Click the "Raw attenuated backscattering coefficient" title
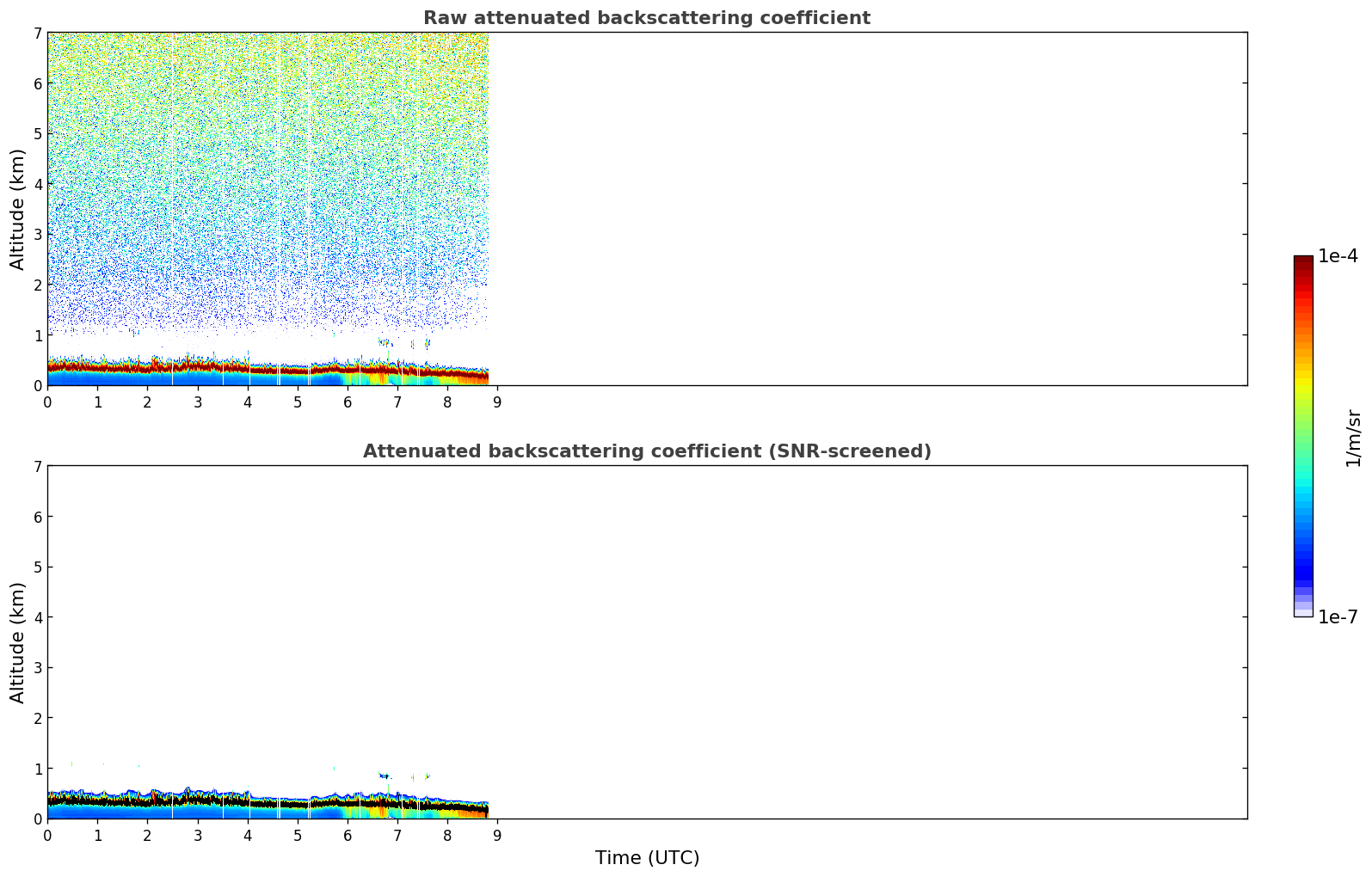The image size is (1372, 877). coord(646,18)
